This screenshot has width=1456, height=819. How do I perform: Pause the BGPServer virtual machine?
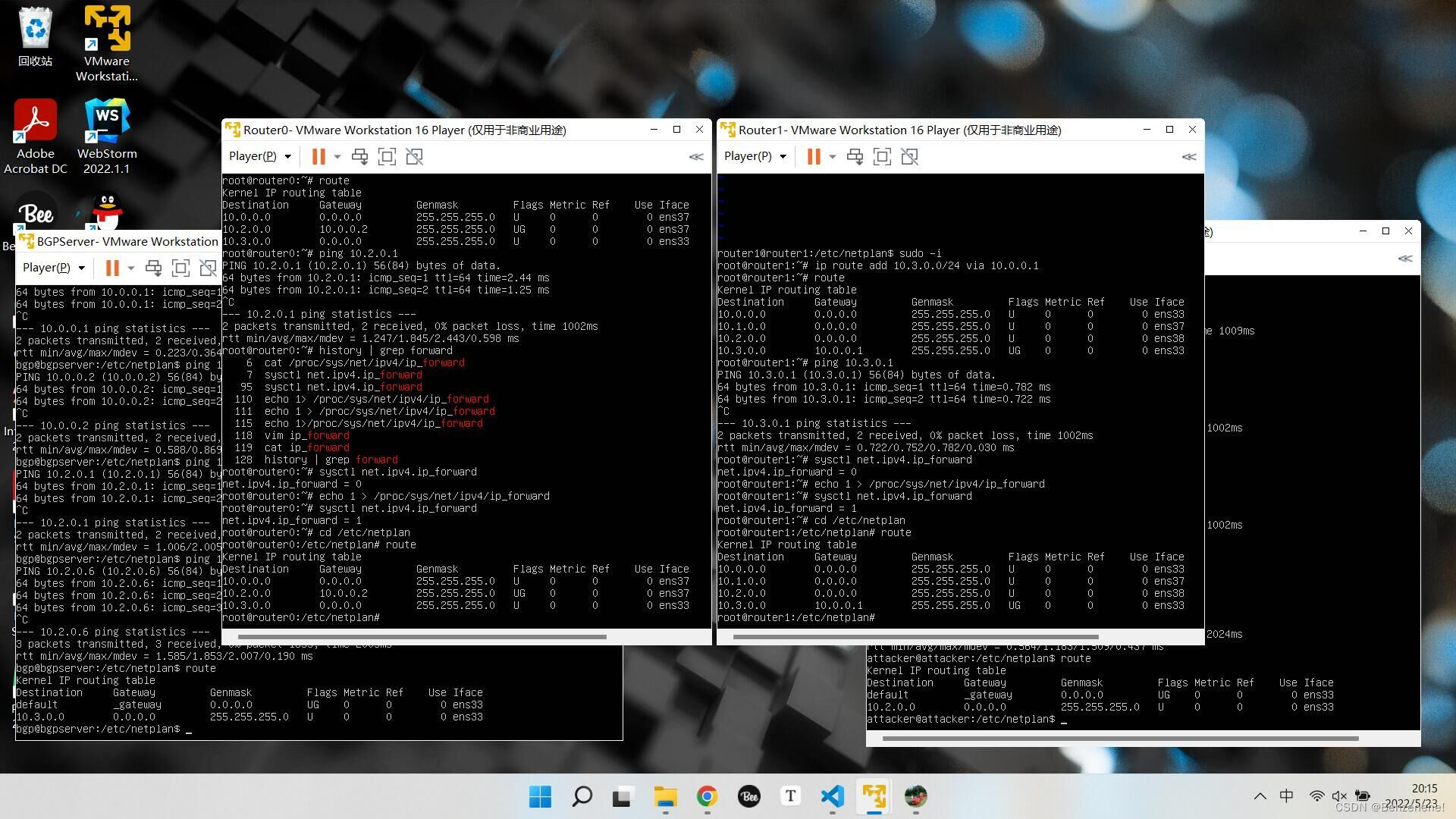coord(112,268)
